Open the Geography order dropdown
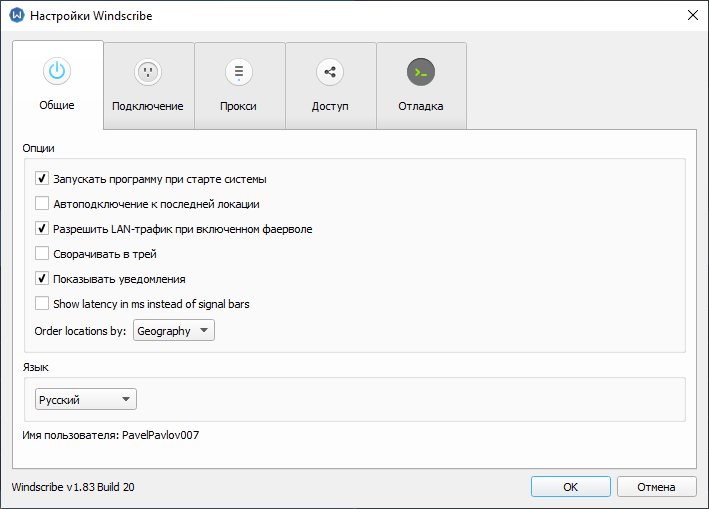The width and height of the screenshot is (709, 509). [174, 330]
